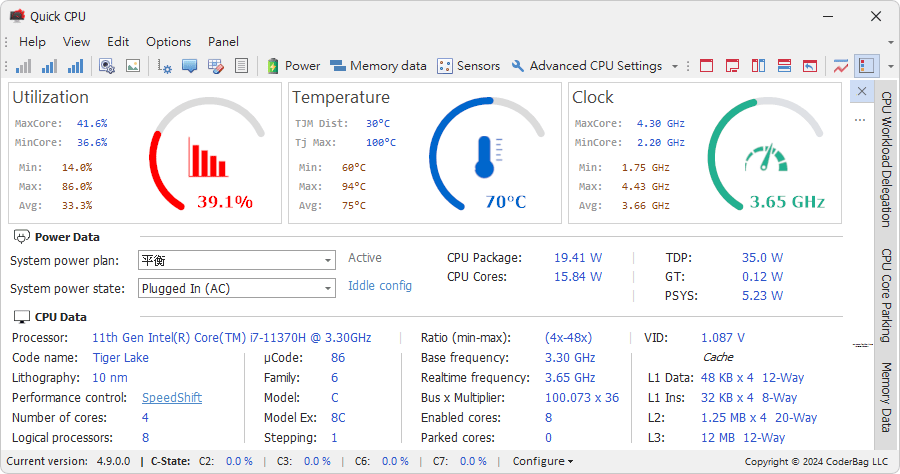Click the Ratio (4x-48x) value
The height and width of the screenshot is (474, 900).
click(x=568, y=337)
